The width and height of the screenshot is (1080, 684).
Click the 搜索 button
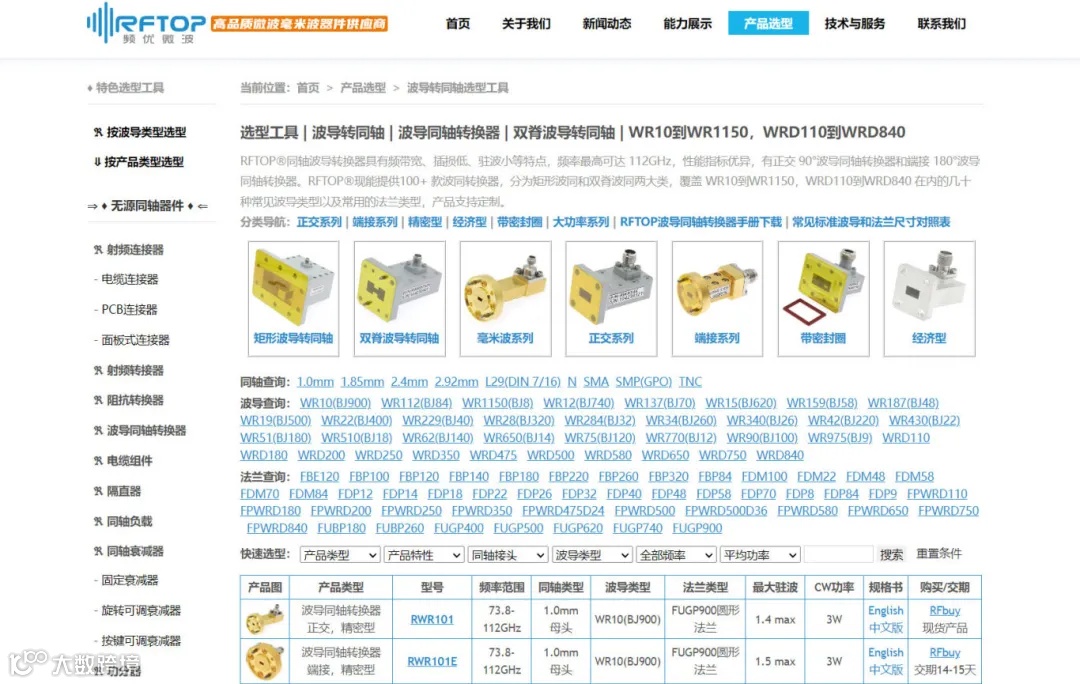pyautogui.click(x=891, y=555)
